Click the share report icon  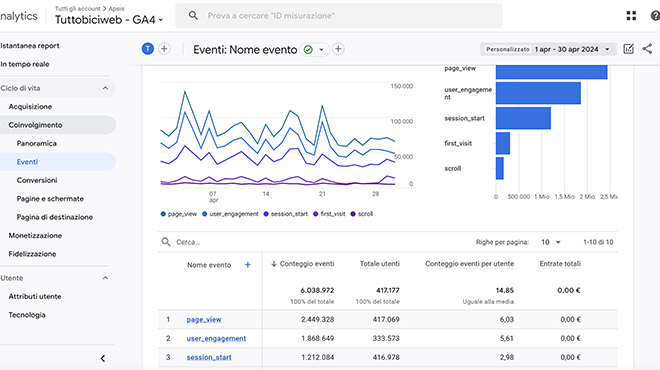647,49
